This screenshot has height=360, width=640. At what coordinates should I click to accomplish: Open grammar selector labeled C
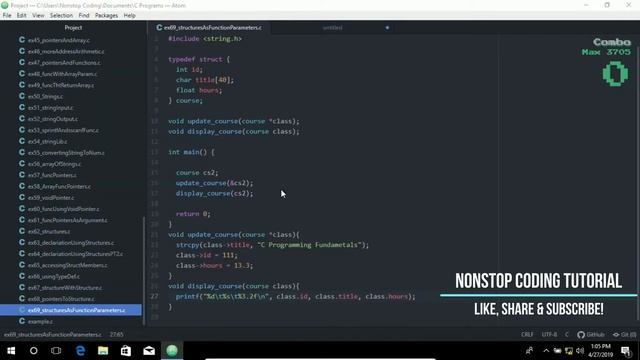click(567, 334)
